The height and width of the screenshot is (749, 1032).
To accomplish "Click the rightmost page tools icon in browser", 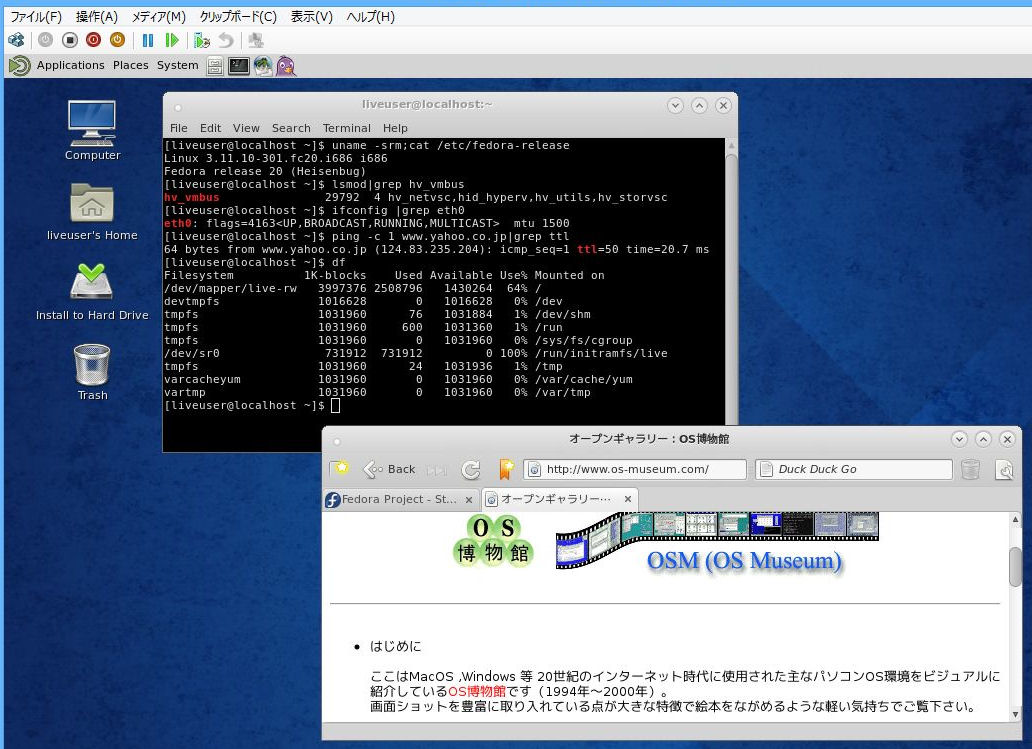I will click(x=1004, y=469).
